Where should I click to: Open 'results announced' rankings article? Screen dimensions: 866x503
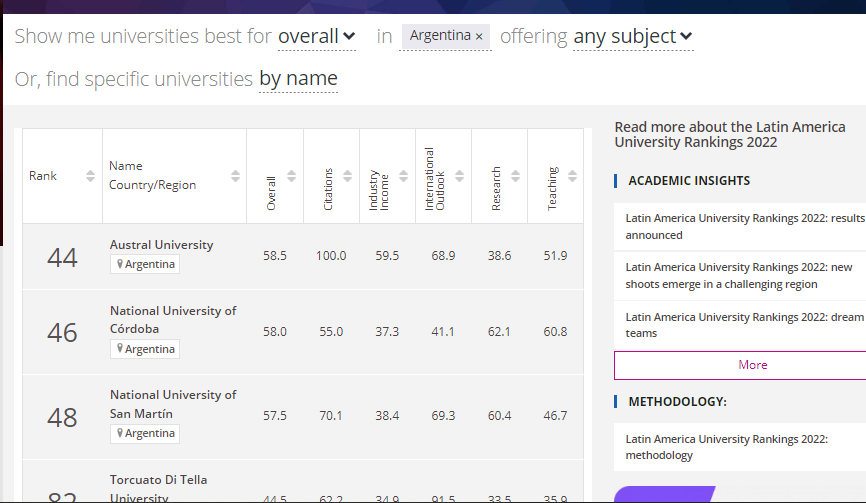[x=744, y=226]
